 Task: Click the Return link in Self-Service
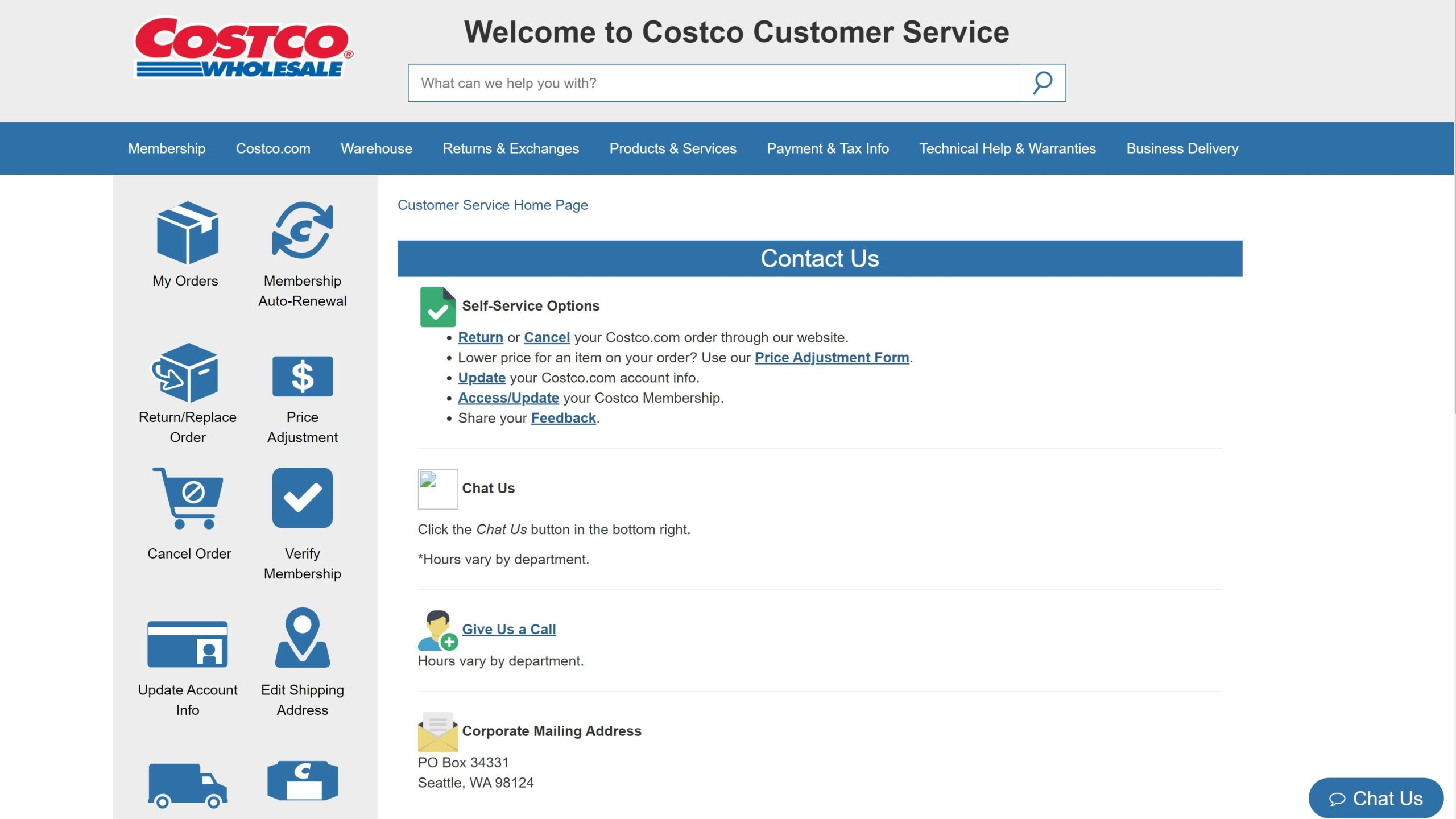click(481, 337)
